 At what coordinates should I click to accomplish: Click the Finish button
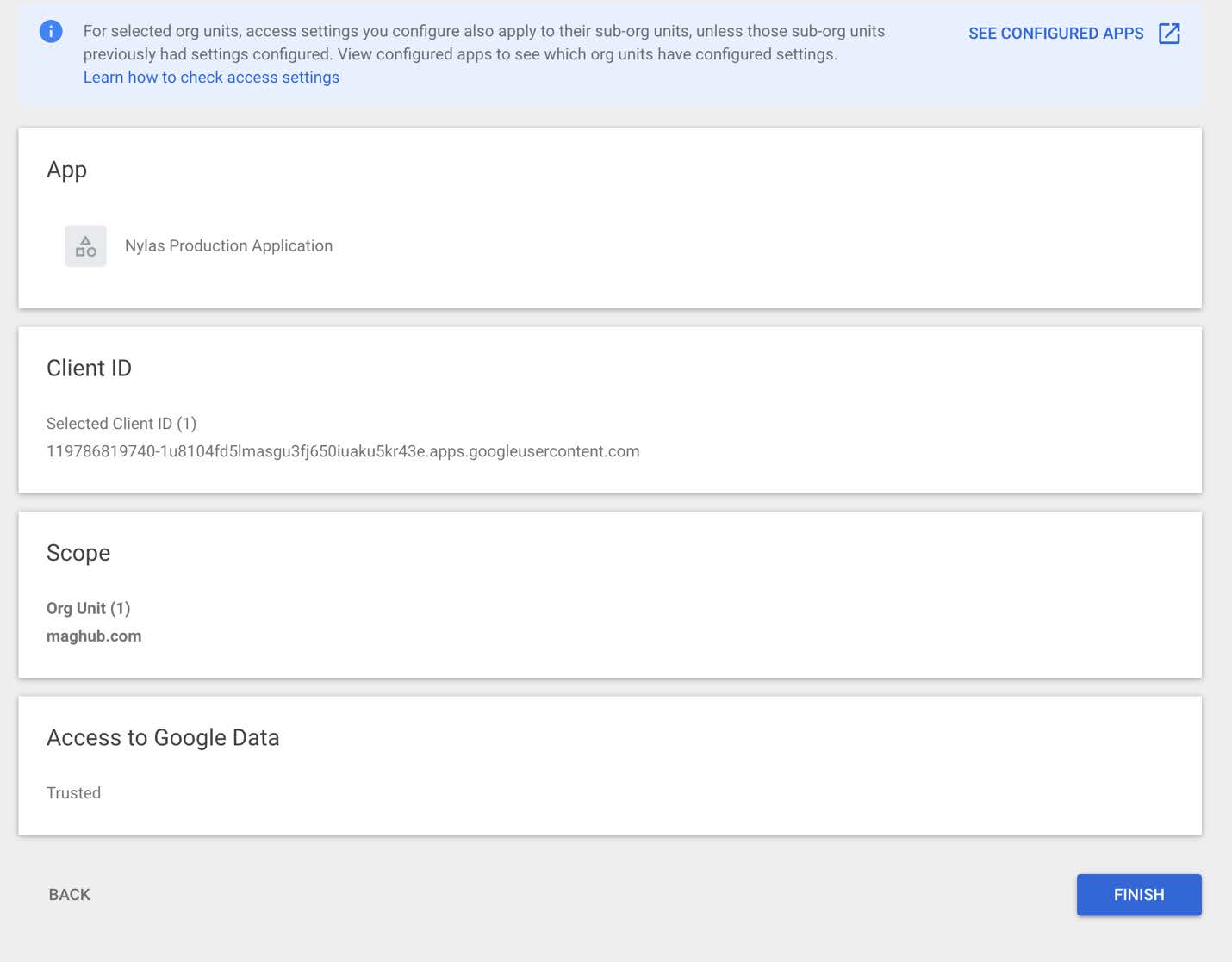coord(1139,895)
